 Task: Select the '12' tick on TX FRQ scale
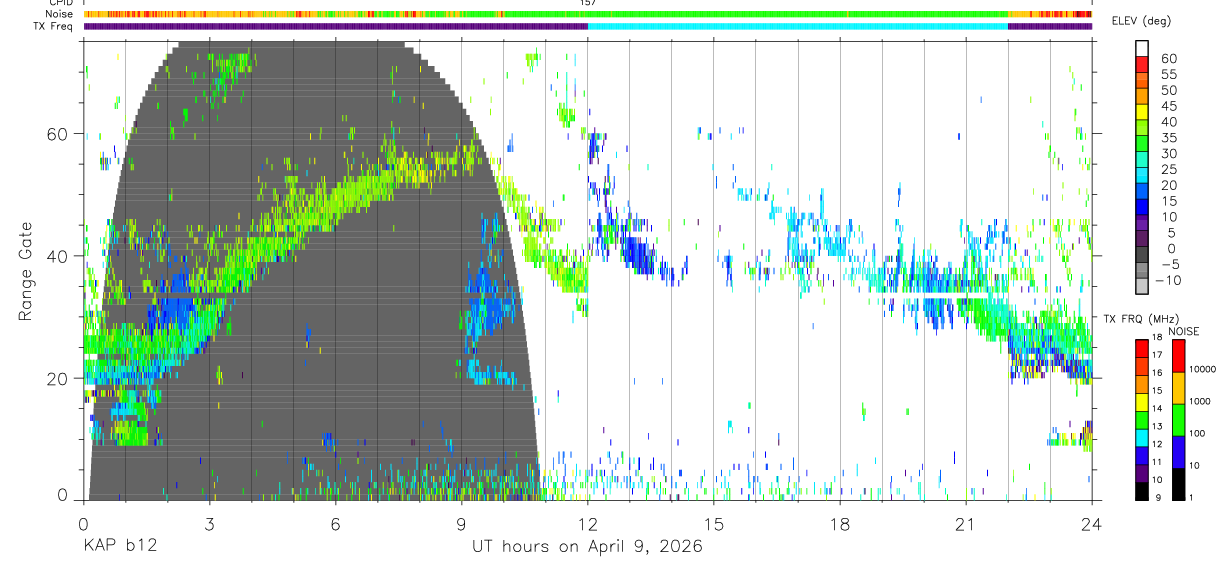(1155, 444)
